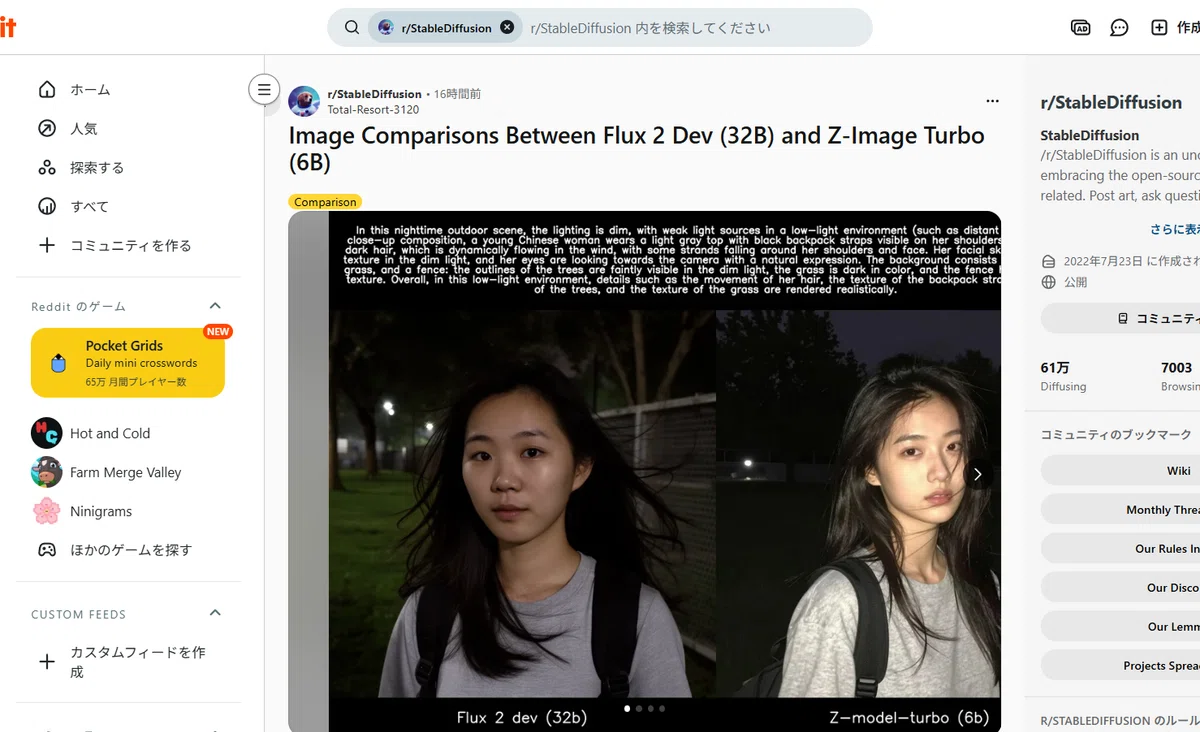Click the plus icon beside カスタムフィードを作成
The height and width of the screenshot is (732, 1200).
point(47,662)
